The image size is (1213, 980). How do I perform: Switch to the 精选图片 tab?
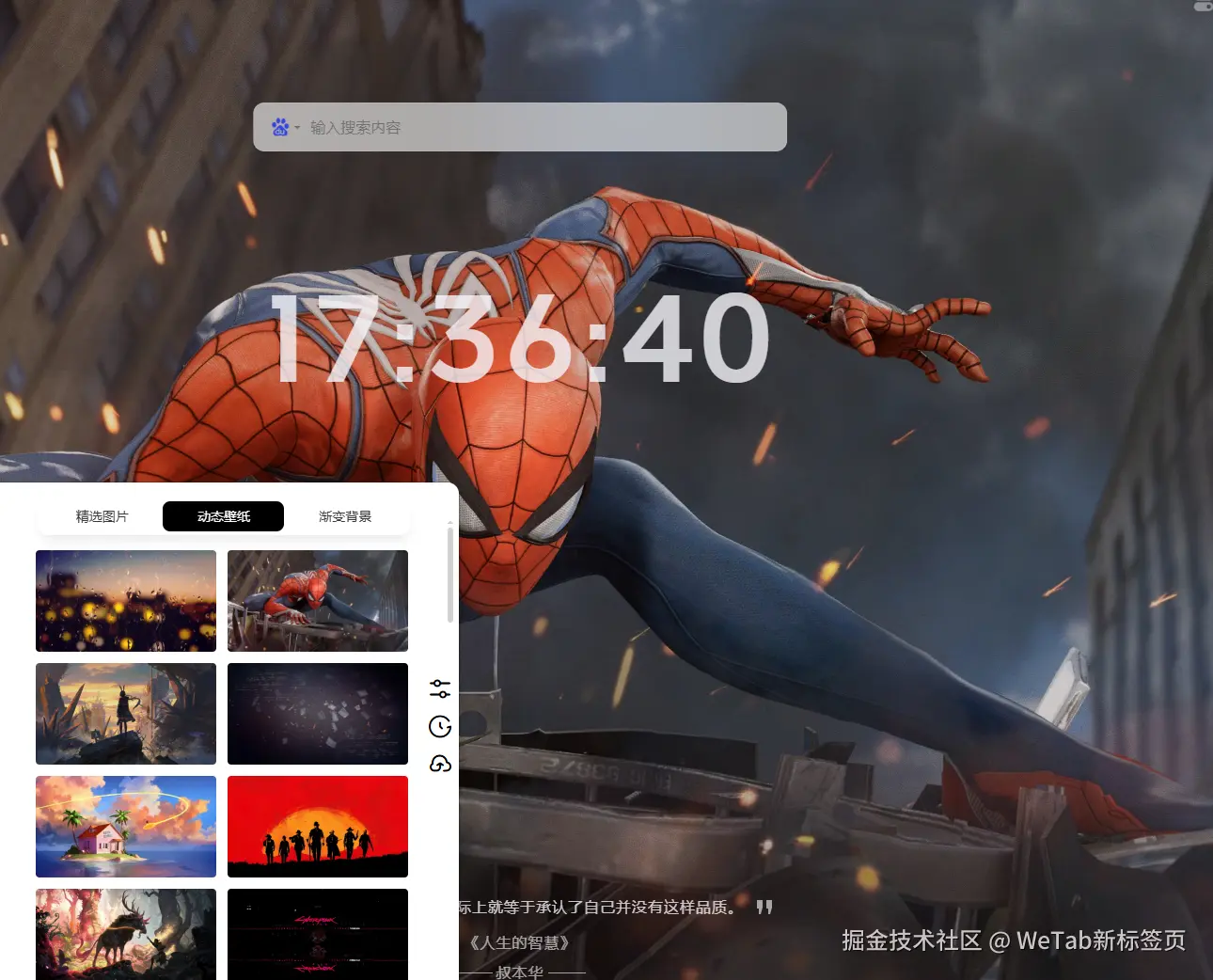tap(102, 516)
